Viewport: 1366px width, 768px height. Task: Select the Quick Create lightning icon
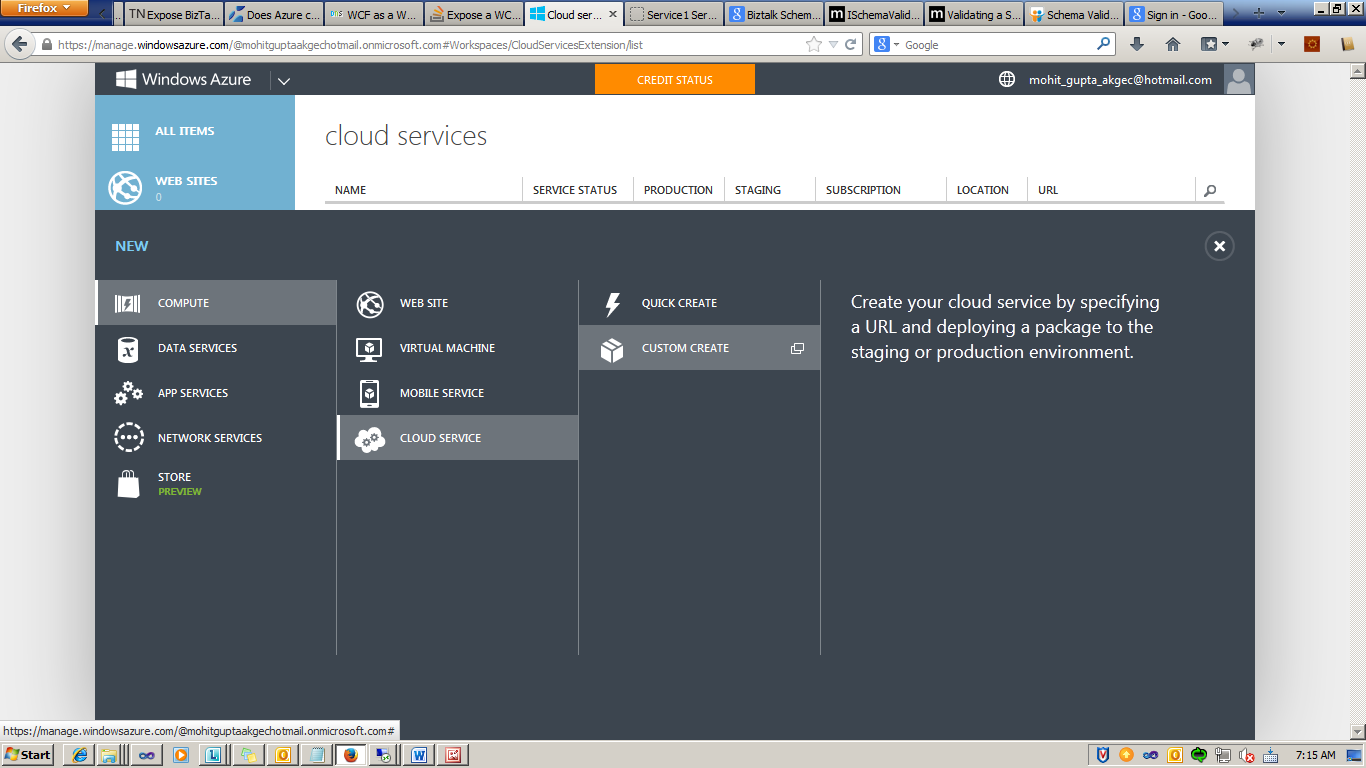click(612, 304)
